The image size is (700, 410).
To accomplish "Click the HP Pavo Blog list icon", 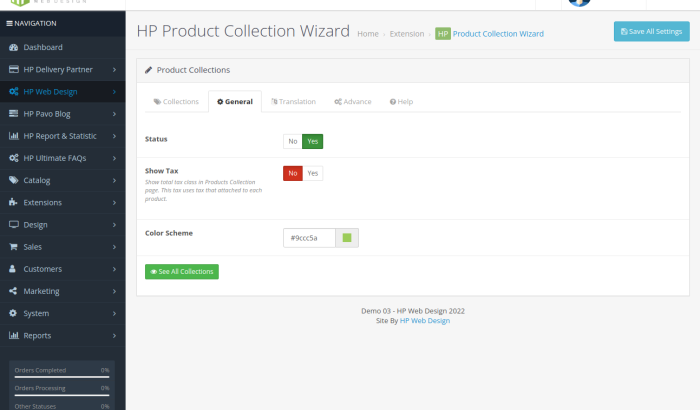I will tap(13, 113).
